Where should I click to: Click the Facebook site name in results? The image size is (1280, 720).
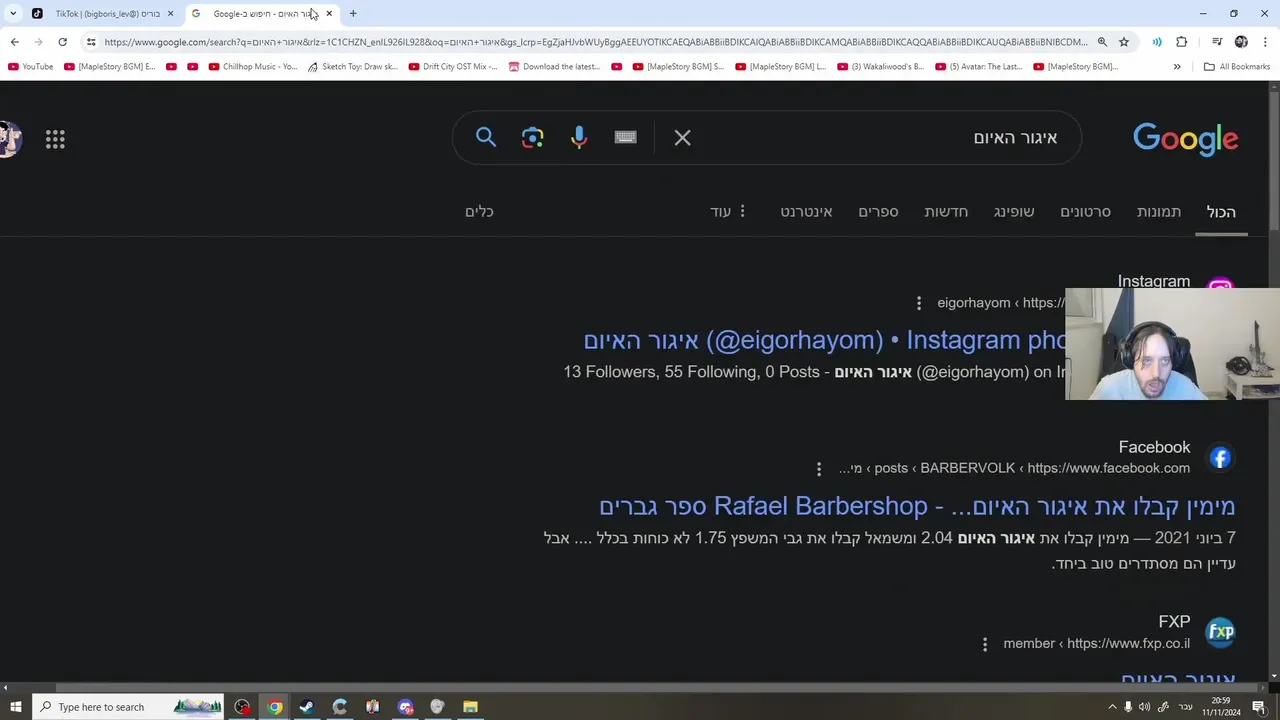click(1154, 447)
